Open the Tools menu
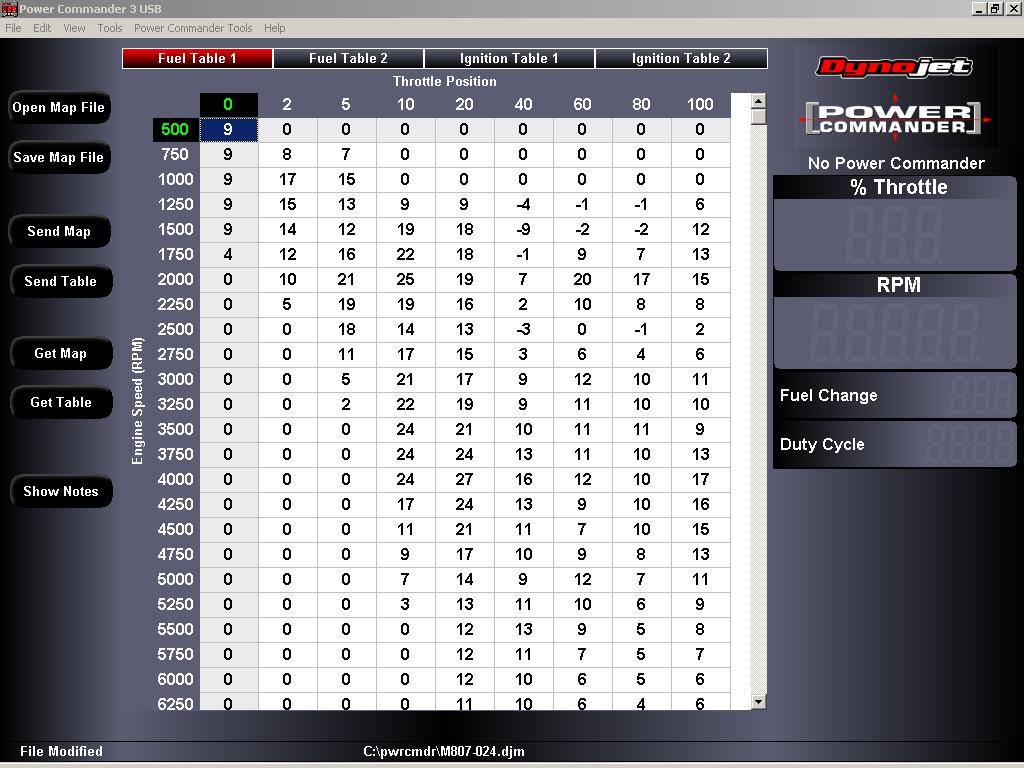Image resolution: width=1024 pixels, height=768 pixels. pyautogui.click(x=110, y=28)
